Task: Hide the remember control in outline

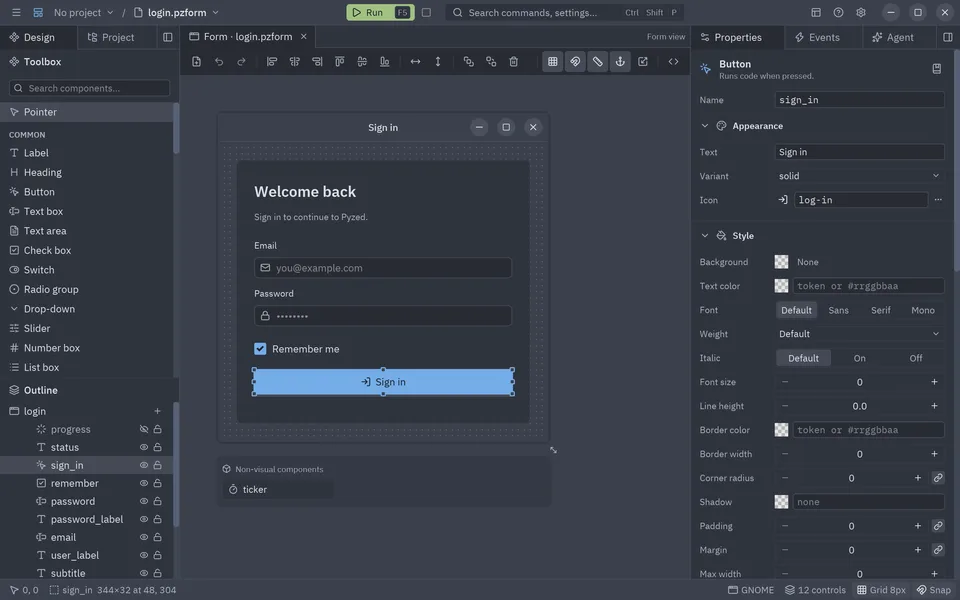Action: (x=144, y=483)
